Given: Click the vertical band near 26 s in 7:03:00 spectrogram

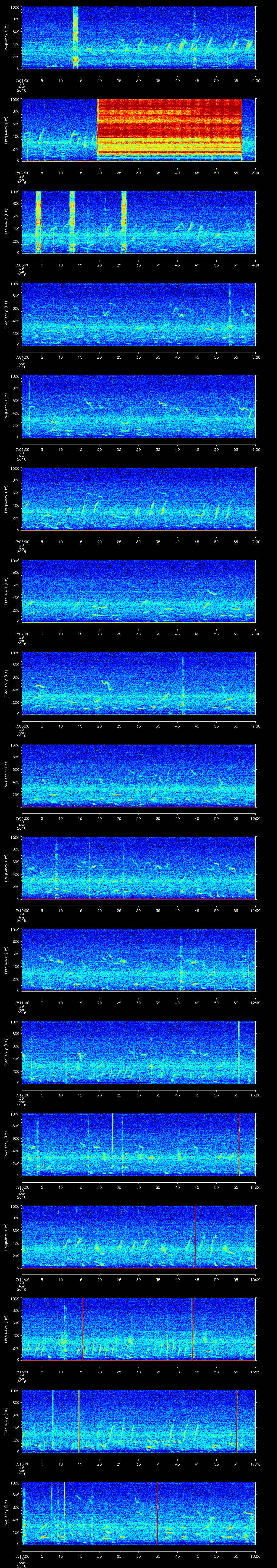Looking at the screenshot, I should coord(124,222).
